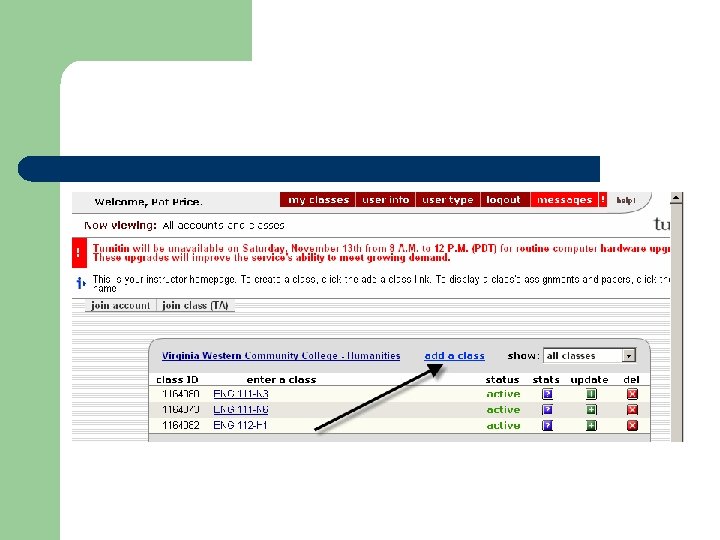Click the red alert icon beside Turnitin notice
The image size is (720, 540).
[x=79, y=253]
